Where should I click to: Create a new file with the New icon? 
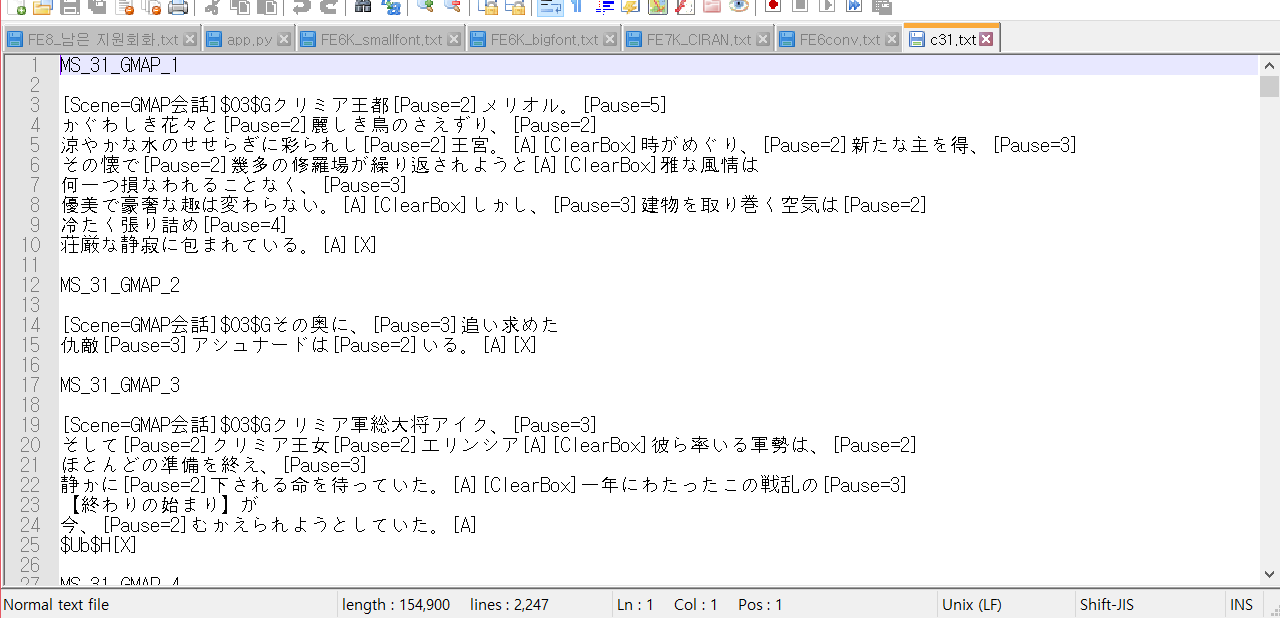tap(15, 7)
